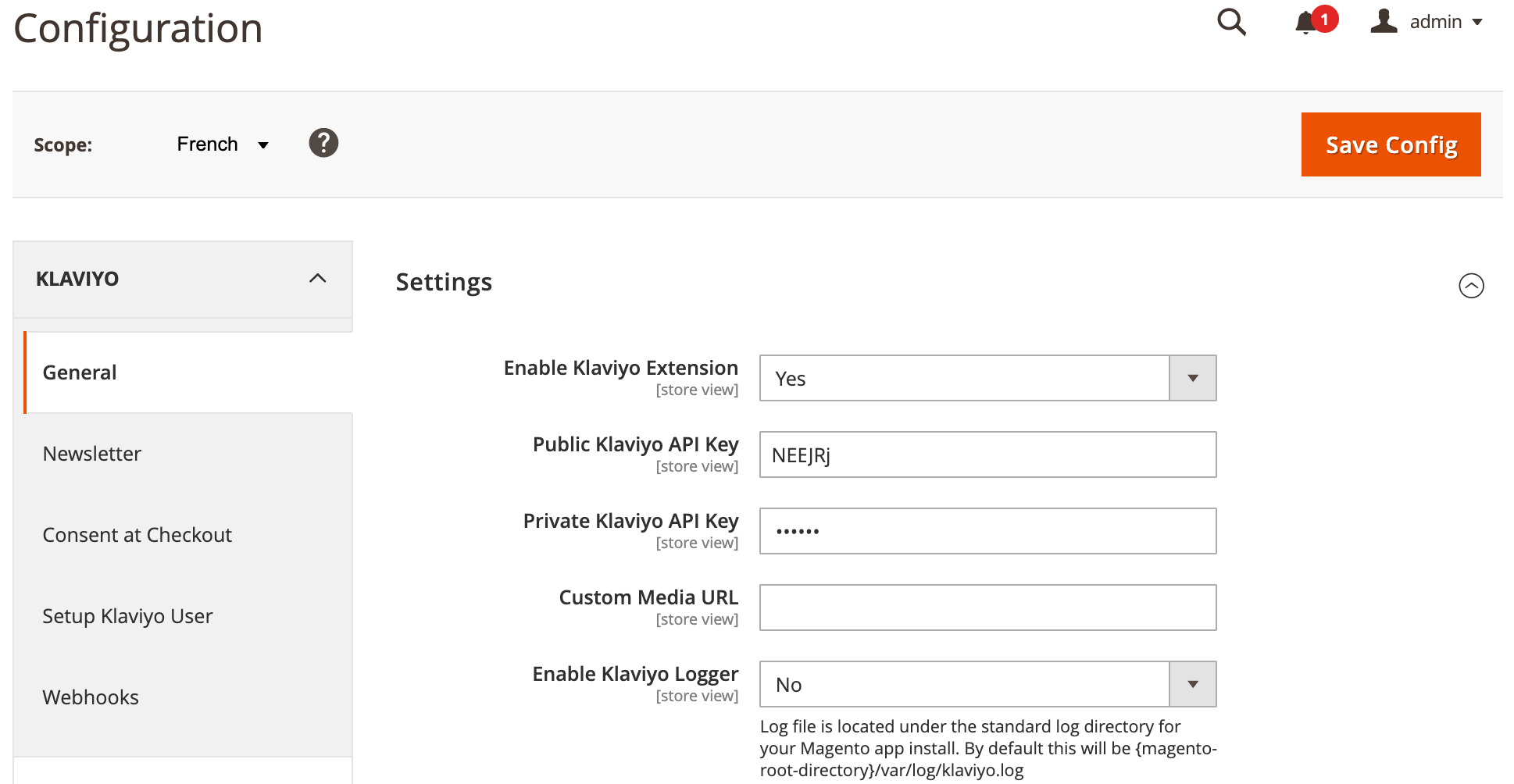Viewport: 1514px width, 784px height.
Task: Open the Enable Klaviyo Logger dropdown
Action: 987,685
